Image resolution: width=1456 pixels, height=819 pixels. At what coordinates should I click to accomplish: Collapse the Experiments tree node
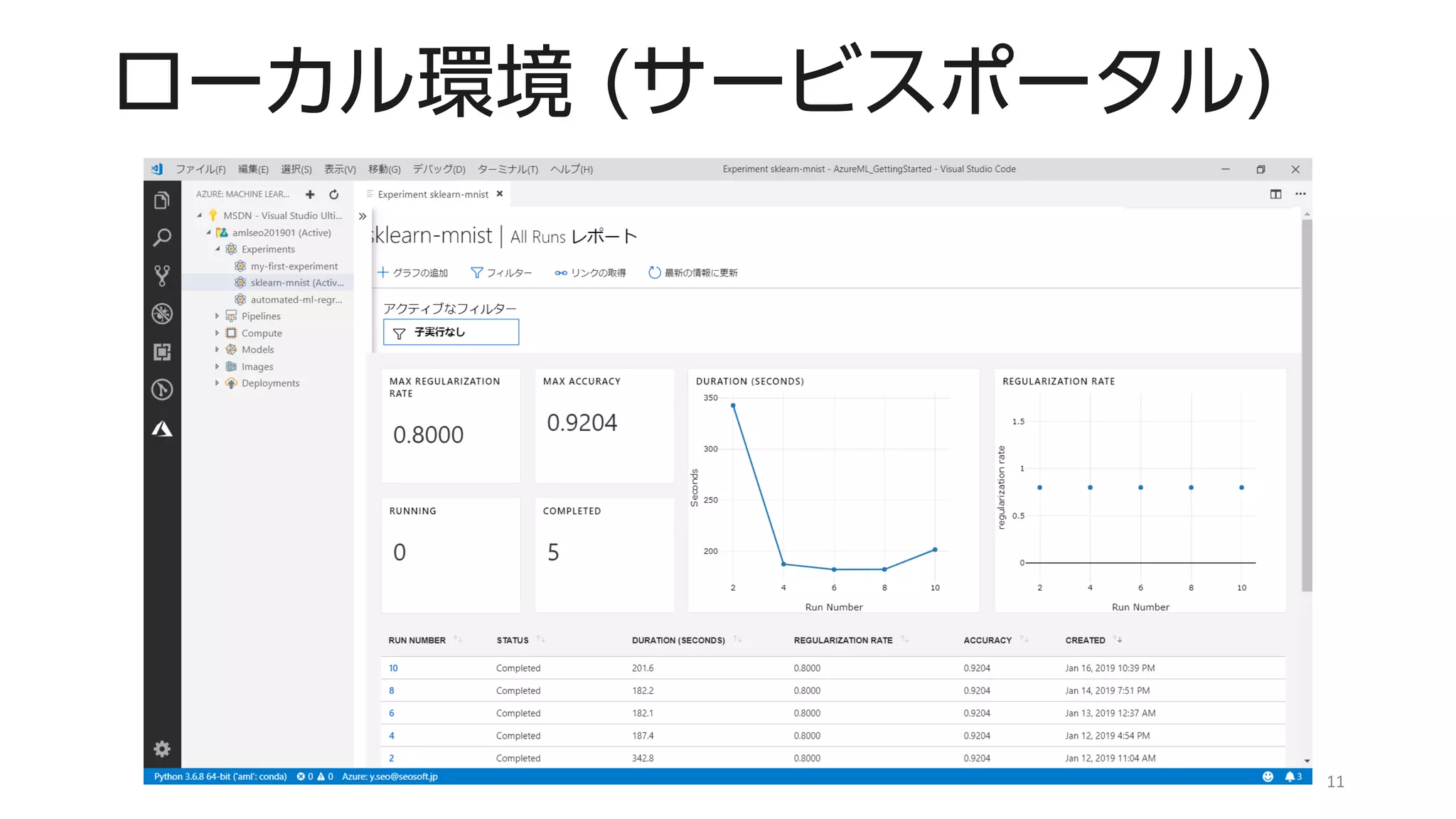click(218, 249)
